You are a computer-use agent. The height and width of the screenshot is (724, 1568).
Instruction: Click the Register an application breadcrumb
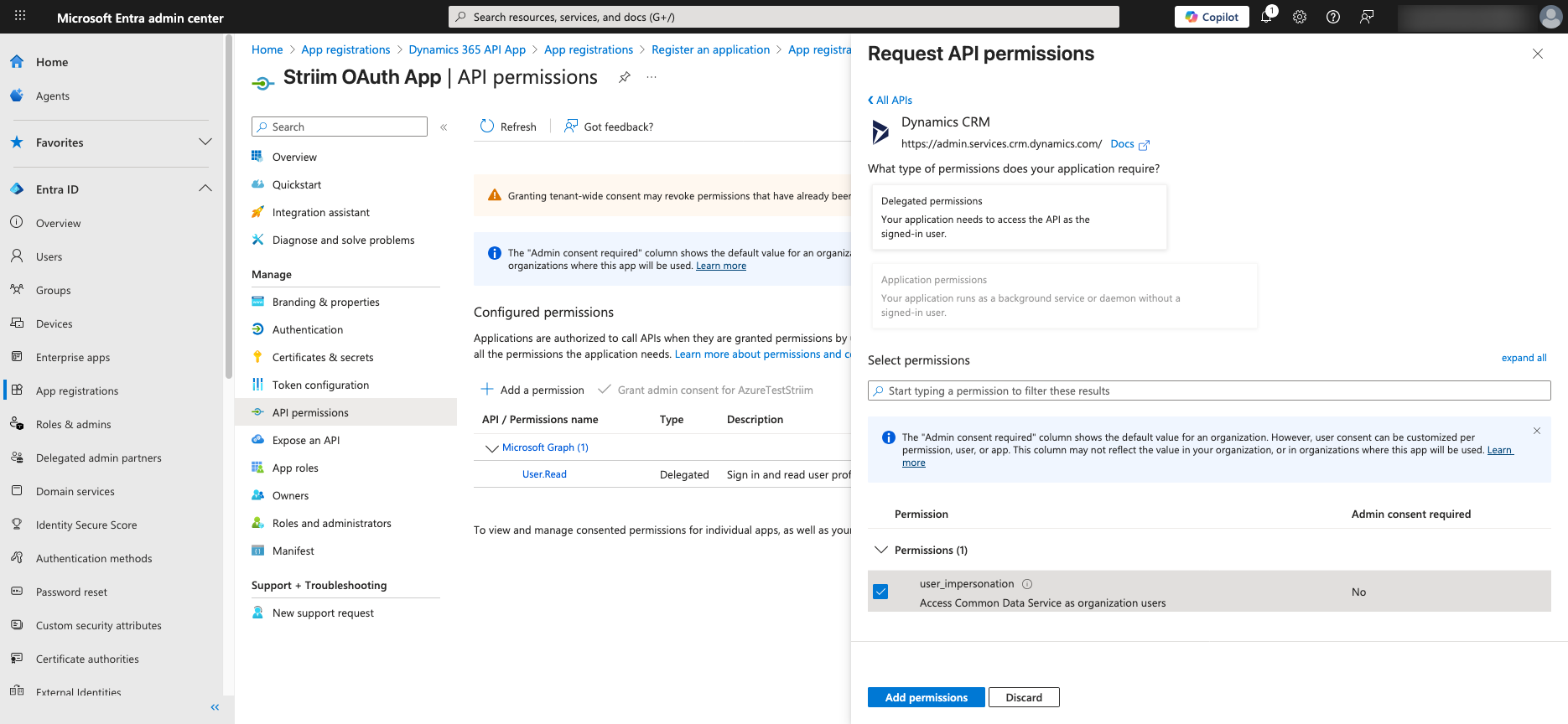pos(710,49)
